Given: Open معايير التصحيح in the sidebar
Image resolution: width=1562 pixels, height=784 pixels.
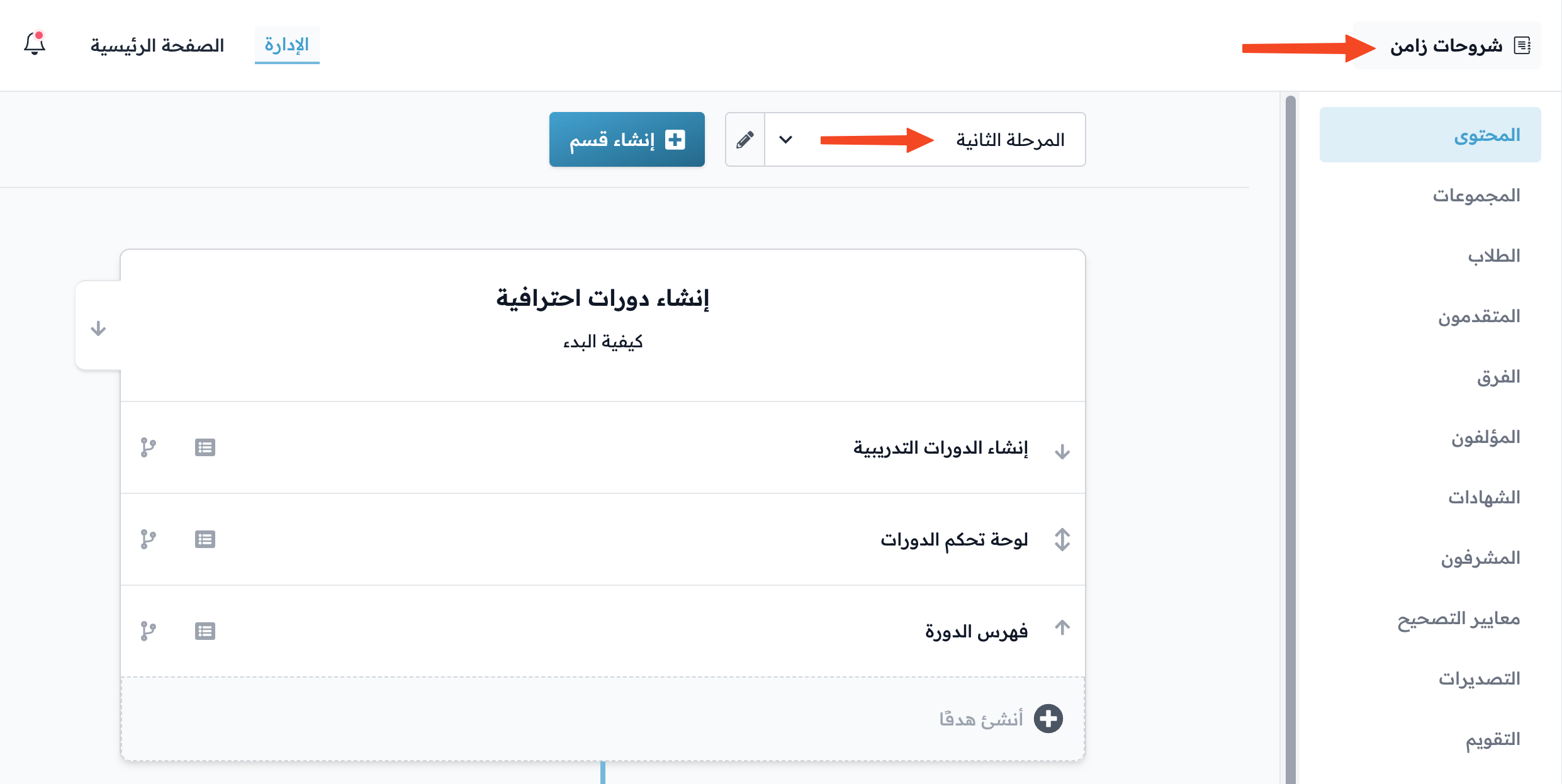Looking at the screenshot, I should tap(1459, 619).
